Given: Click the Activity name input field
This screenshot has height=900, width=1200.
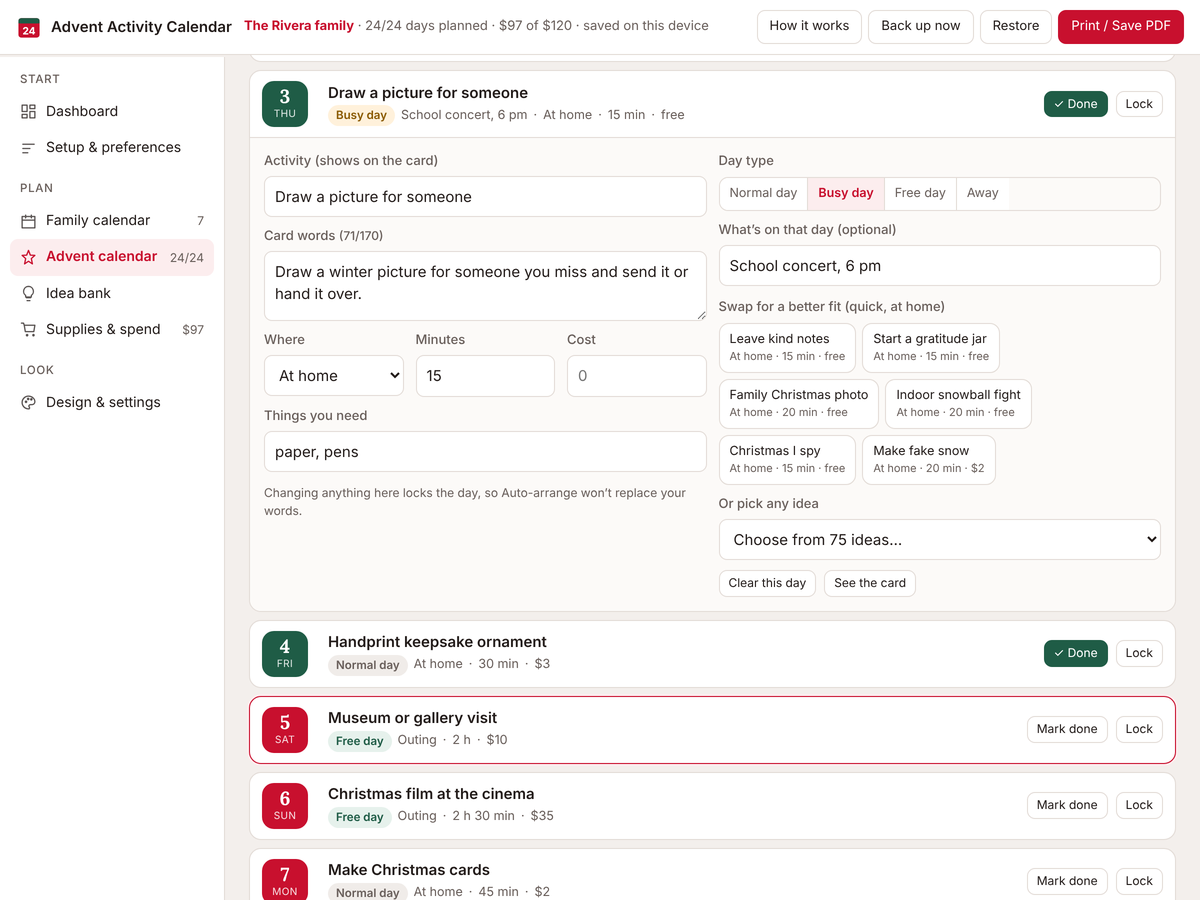Looking at the screenshot, I should (485, 197).
